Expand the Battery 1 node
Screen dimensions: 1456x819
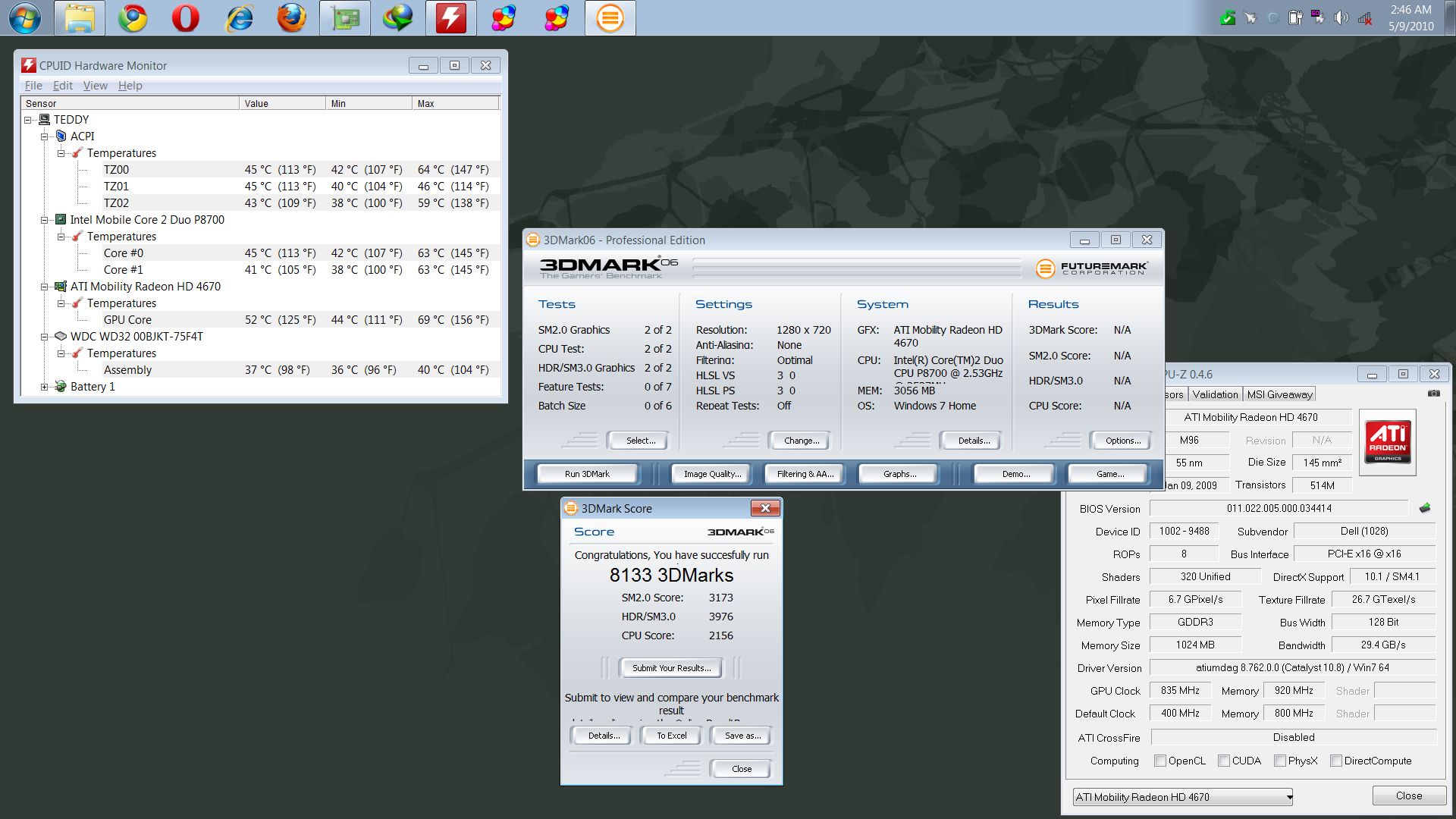point(44,387)
